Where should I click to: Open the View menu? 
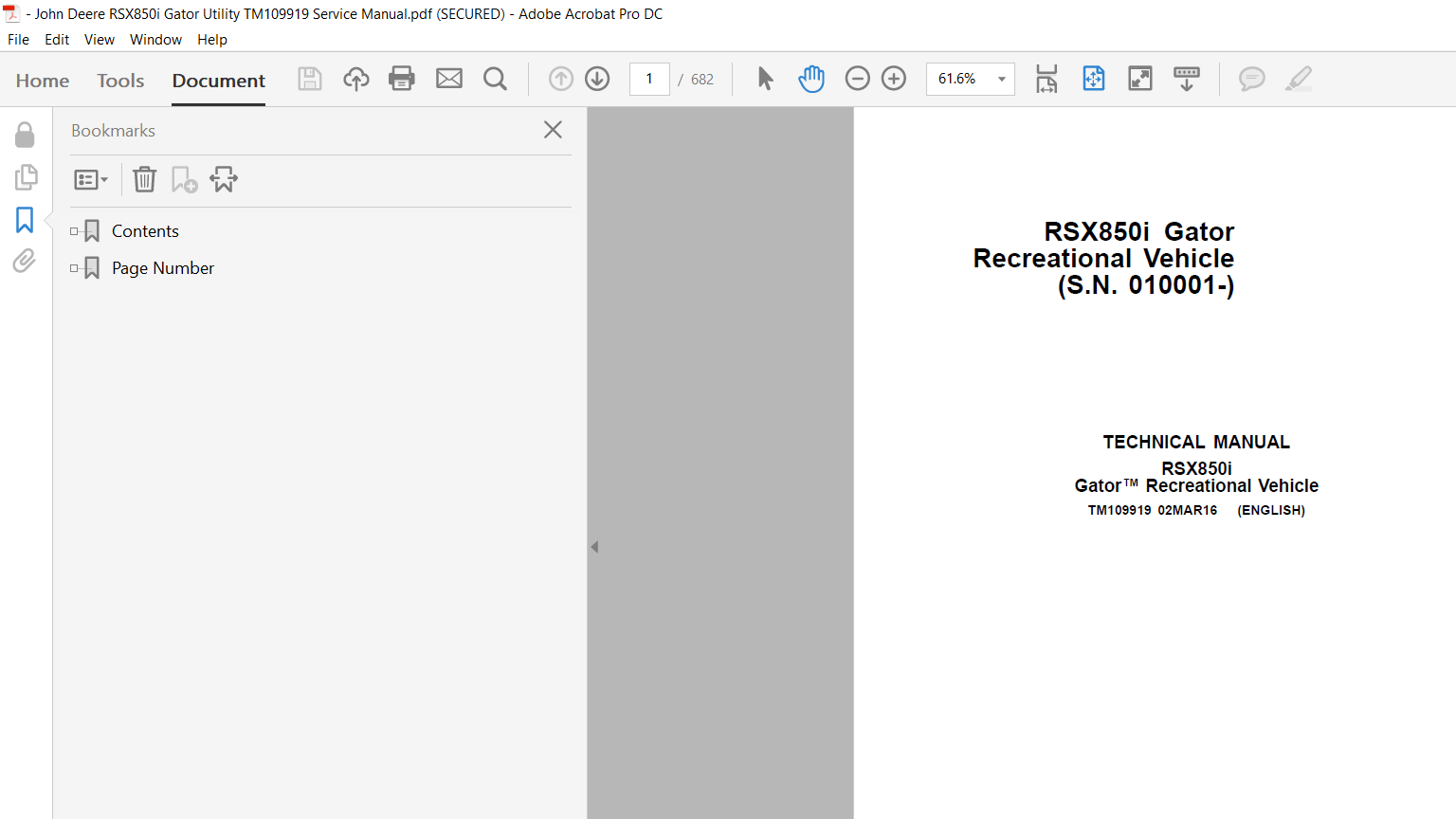(x=100, y=40)
